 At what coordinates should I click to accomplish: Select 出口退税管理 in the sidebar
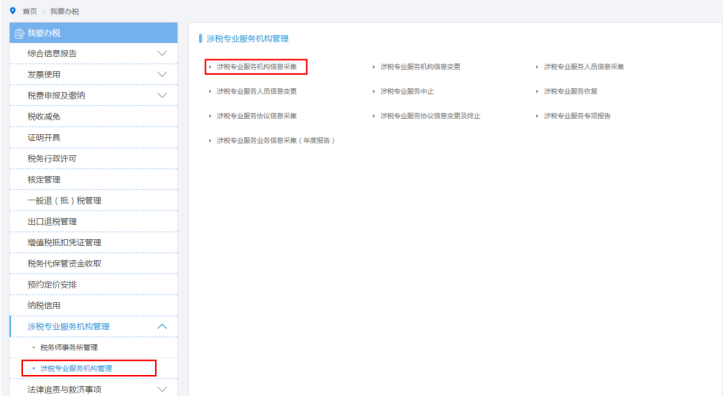pos(94,222)
